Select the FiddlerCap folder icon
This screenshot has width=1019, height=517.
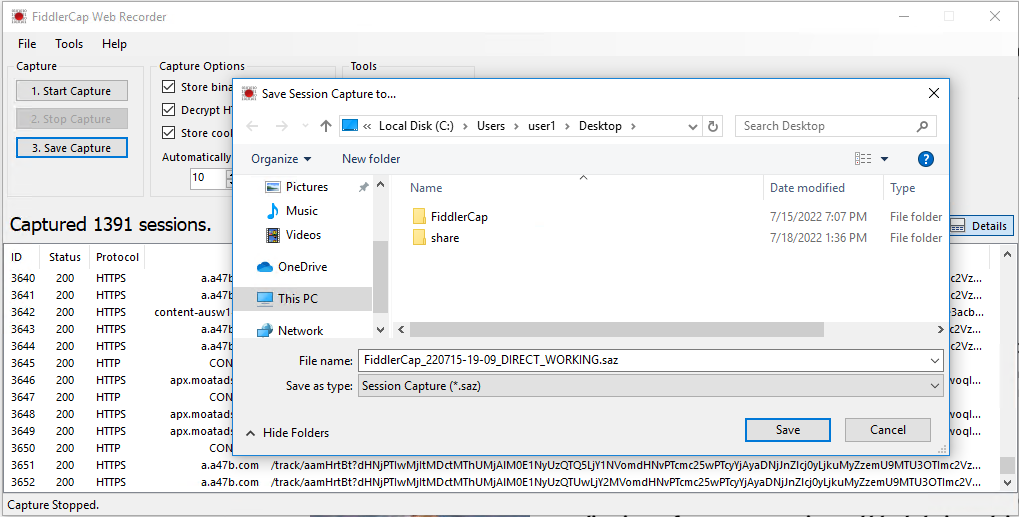click(419, 216)
